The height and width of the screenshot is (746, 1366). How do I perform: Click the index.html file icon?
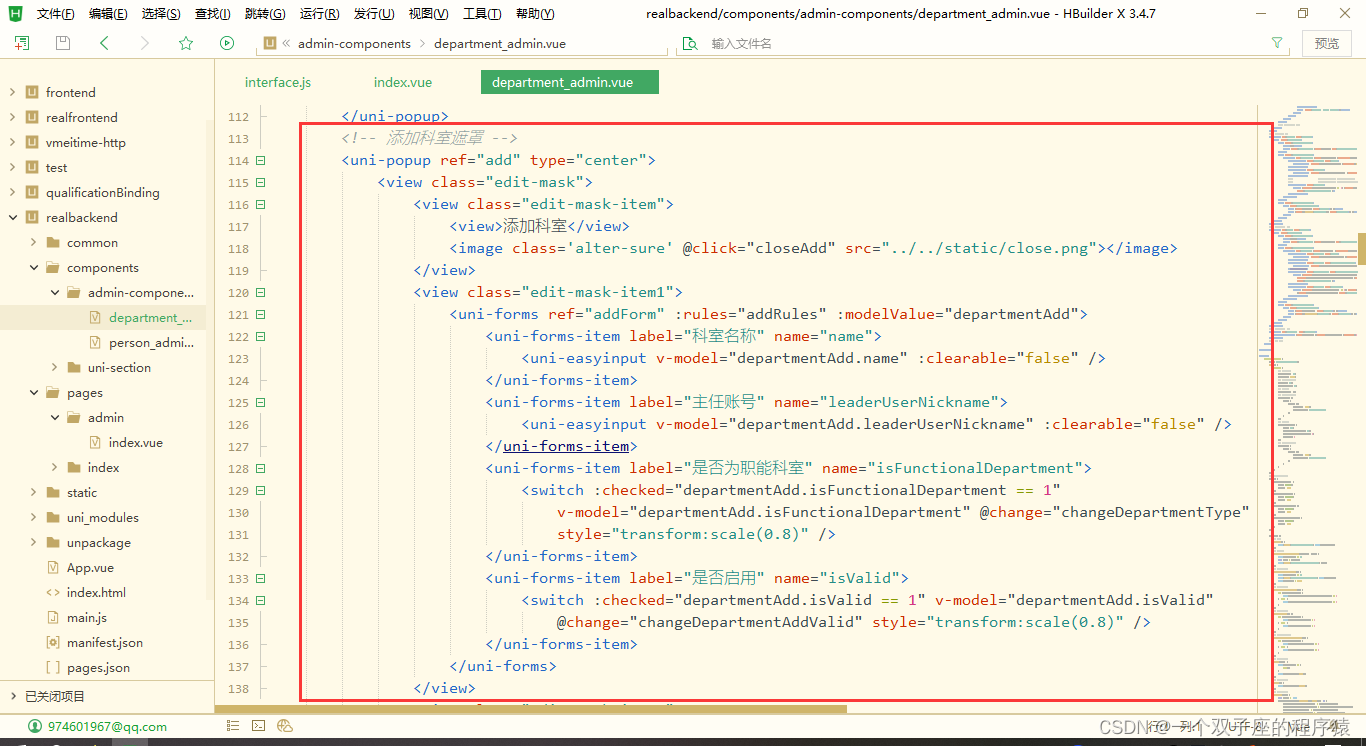(x=53, y=592)
